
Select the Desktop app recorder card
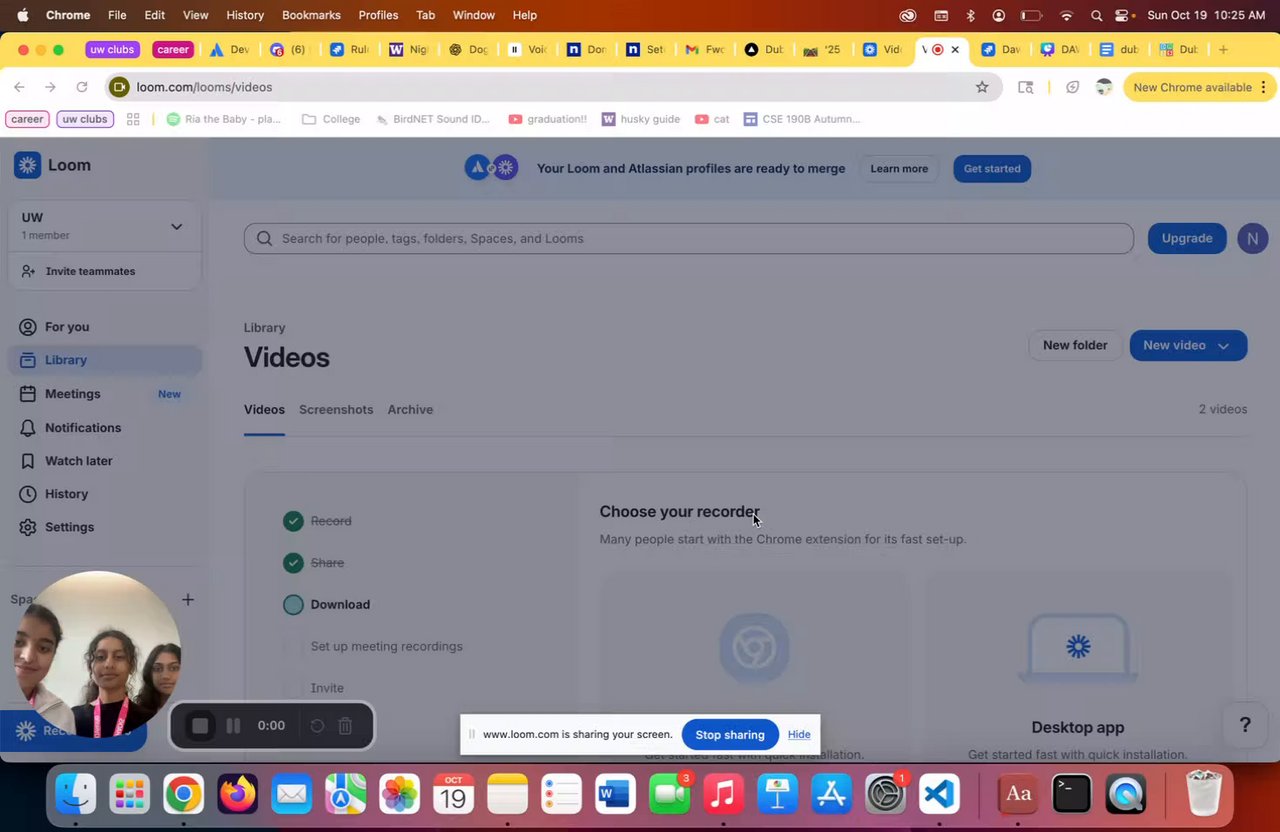[x=1078, y=667]
